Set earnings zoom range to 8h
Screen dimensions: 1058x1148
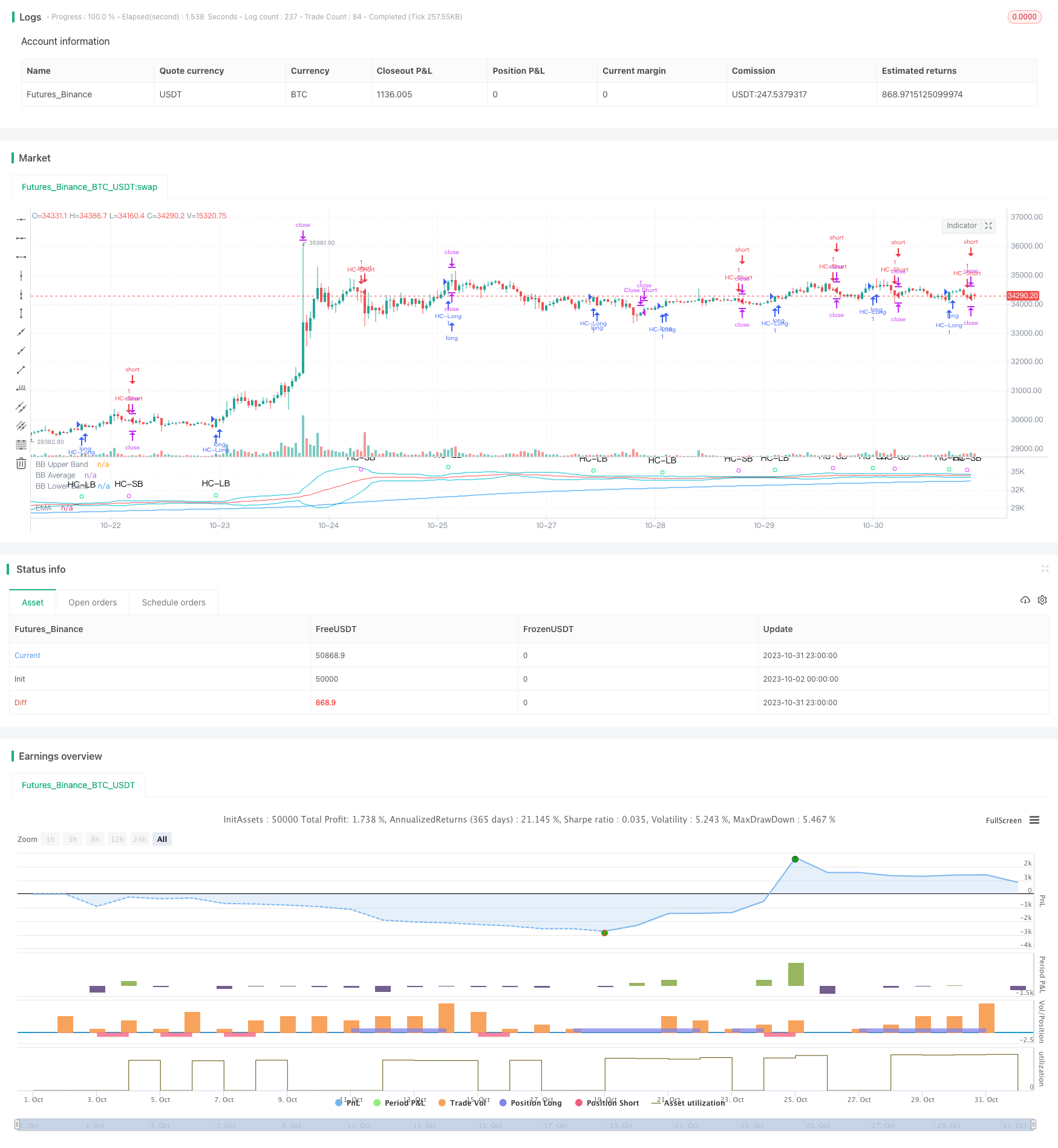point(95,839)
